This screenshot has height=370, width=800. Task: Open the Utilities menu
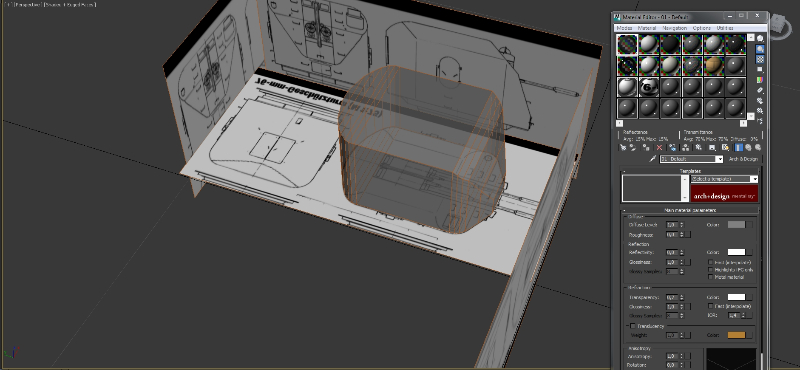[724, 28]
